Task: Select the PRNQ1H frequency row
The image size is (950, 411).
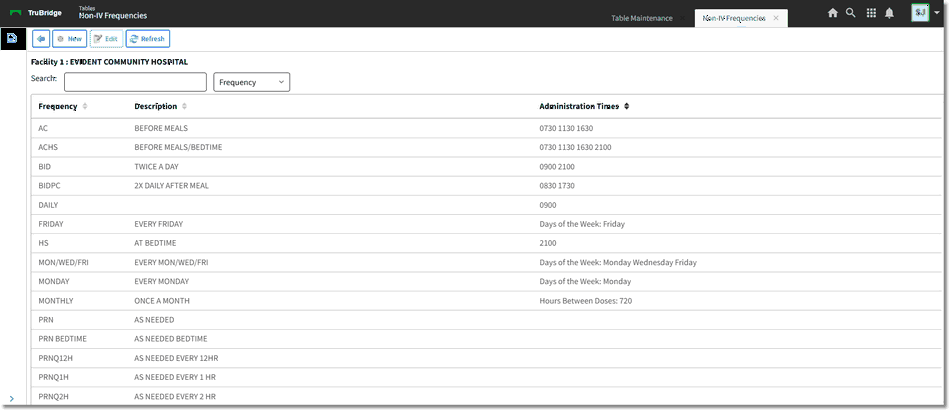Action: pos(487,377)
